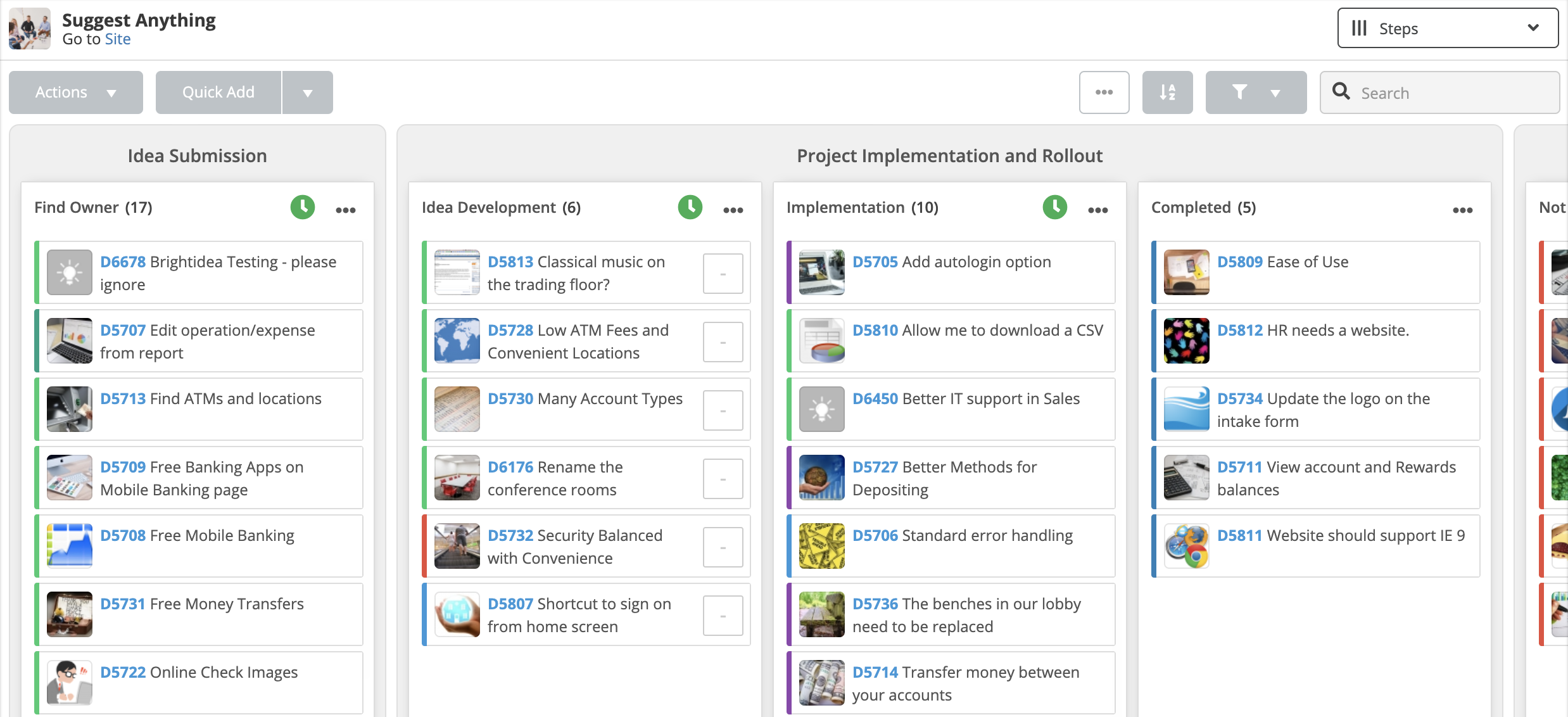Click thumbnail of D5706 Standard error handling
Viewport: 1568px width, 717px height.
[x=822, y=546]
